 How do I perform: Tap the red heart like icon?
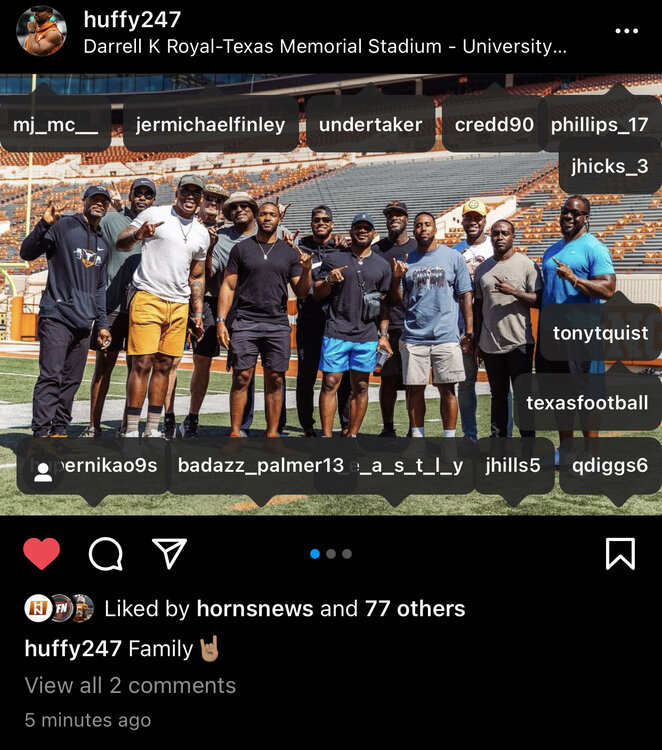tap(42, 553)
